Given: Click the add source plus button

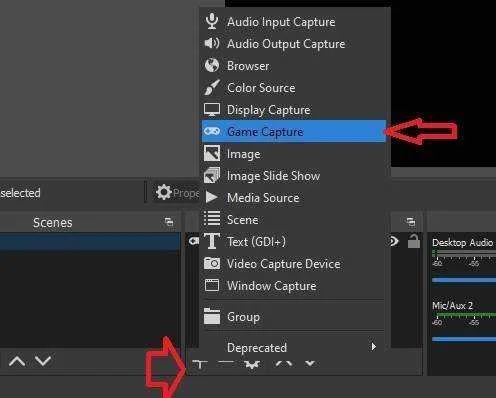Looking at the screenshot, I should [x=200, y=365].
